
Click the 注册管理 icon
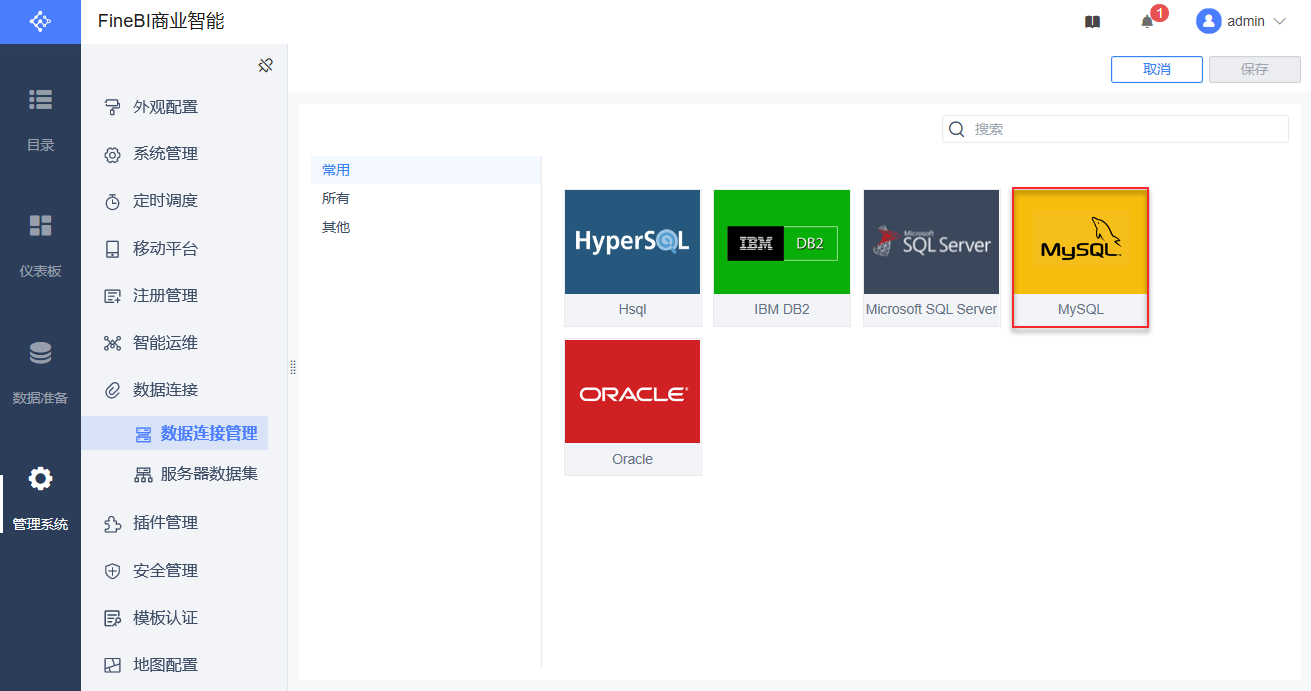click(x=113, y=296)
